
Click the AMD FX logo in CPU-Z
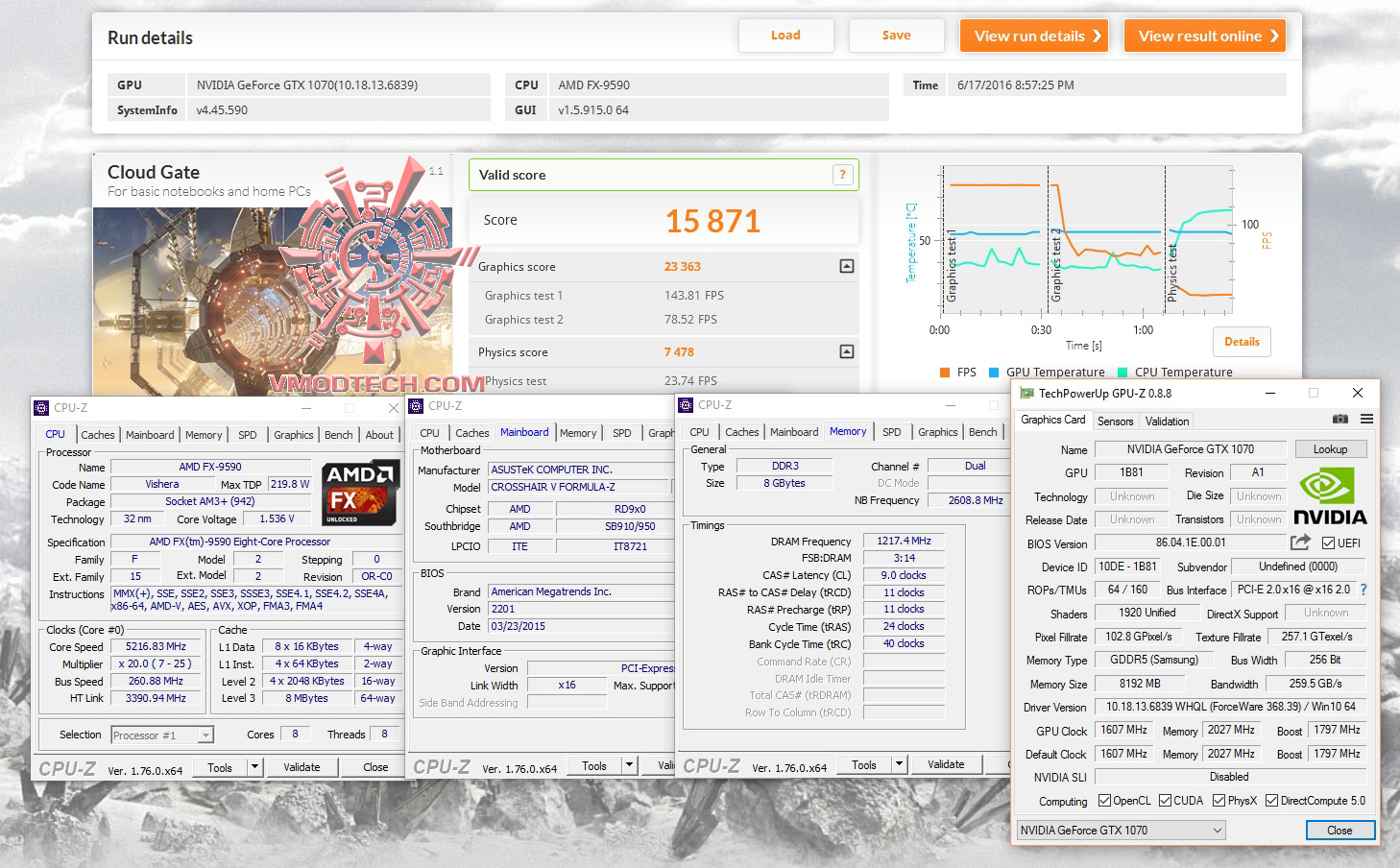[360, 493]
